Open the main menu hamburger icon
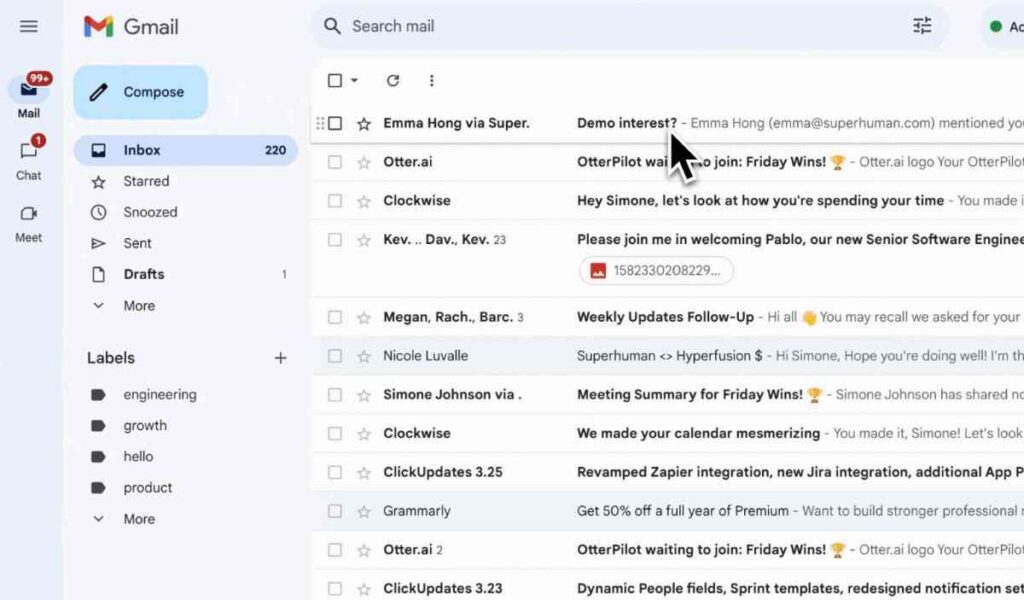The width and height of the screenshot is (1024, 600). click(29, 26)
